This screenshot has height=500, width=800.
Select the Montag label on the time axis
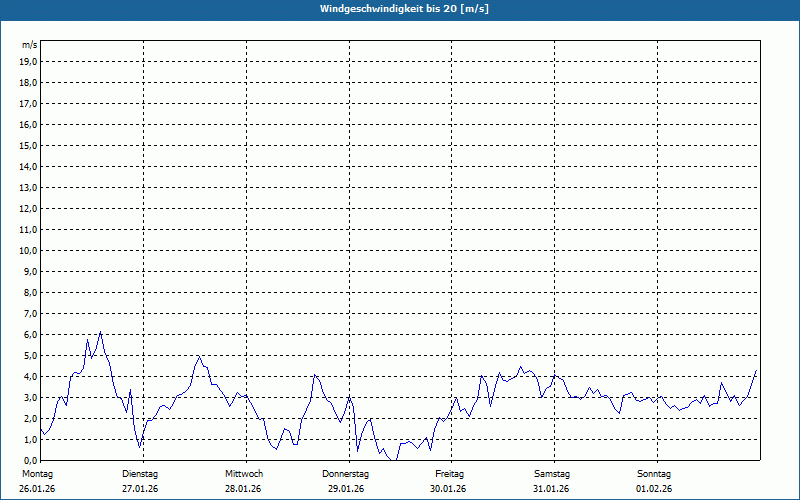tap(36, 473)
